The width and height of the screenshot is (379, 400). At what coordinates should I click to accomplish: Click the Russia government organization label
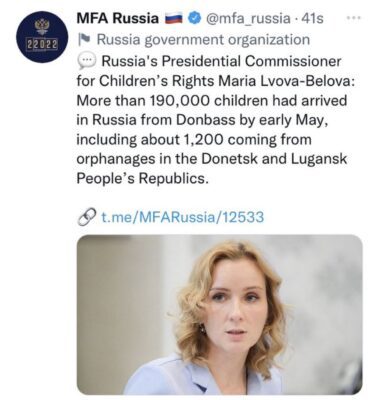(x=203, y=40)
